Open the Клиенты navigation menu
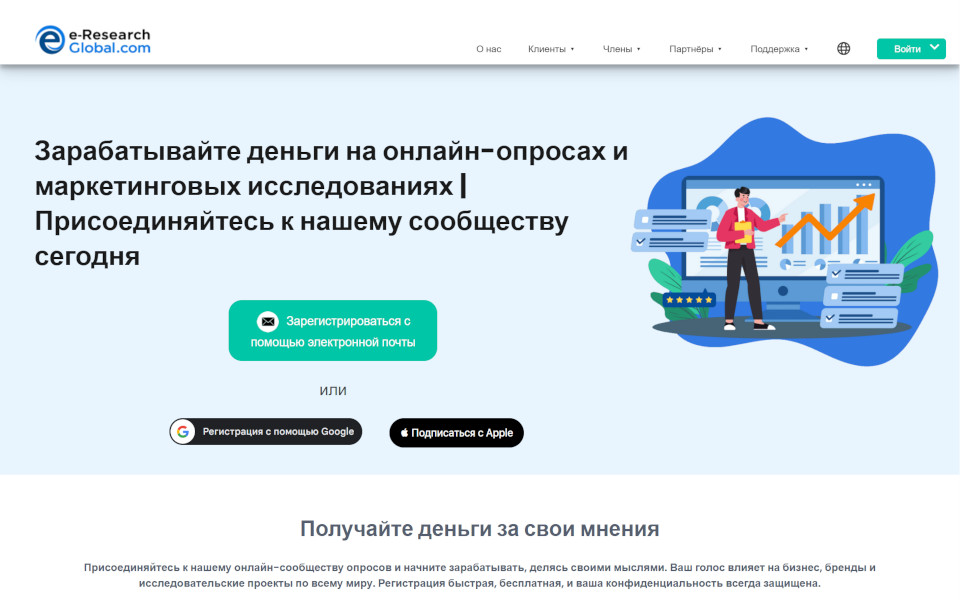 tap(548, 48)
